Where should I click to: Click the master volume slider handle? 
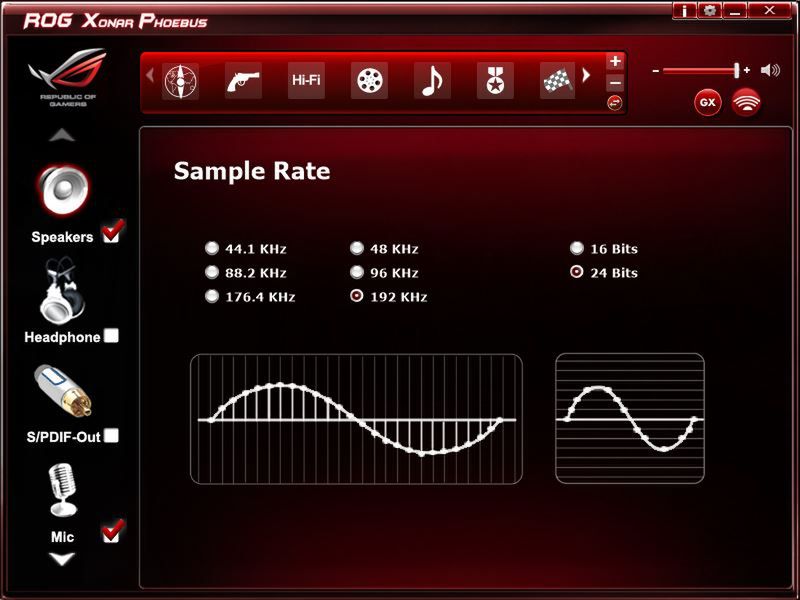coord(736,70)
